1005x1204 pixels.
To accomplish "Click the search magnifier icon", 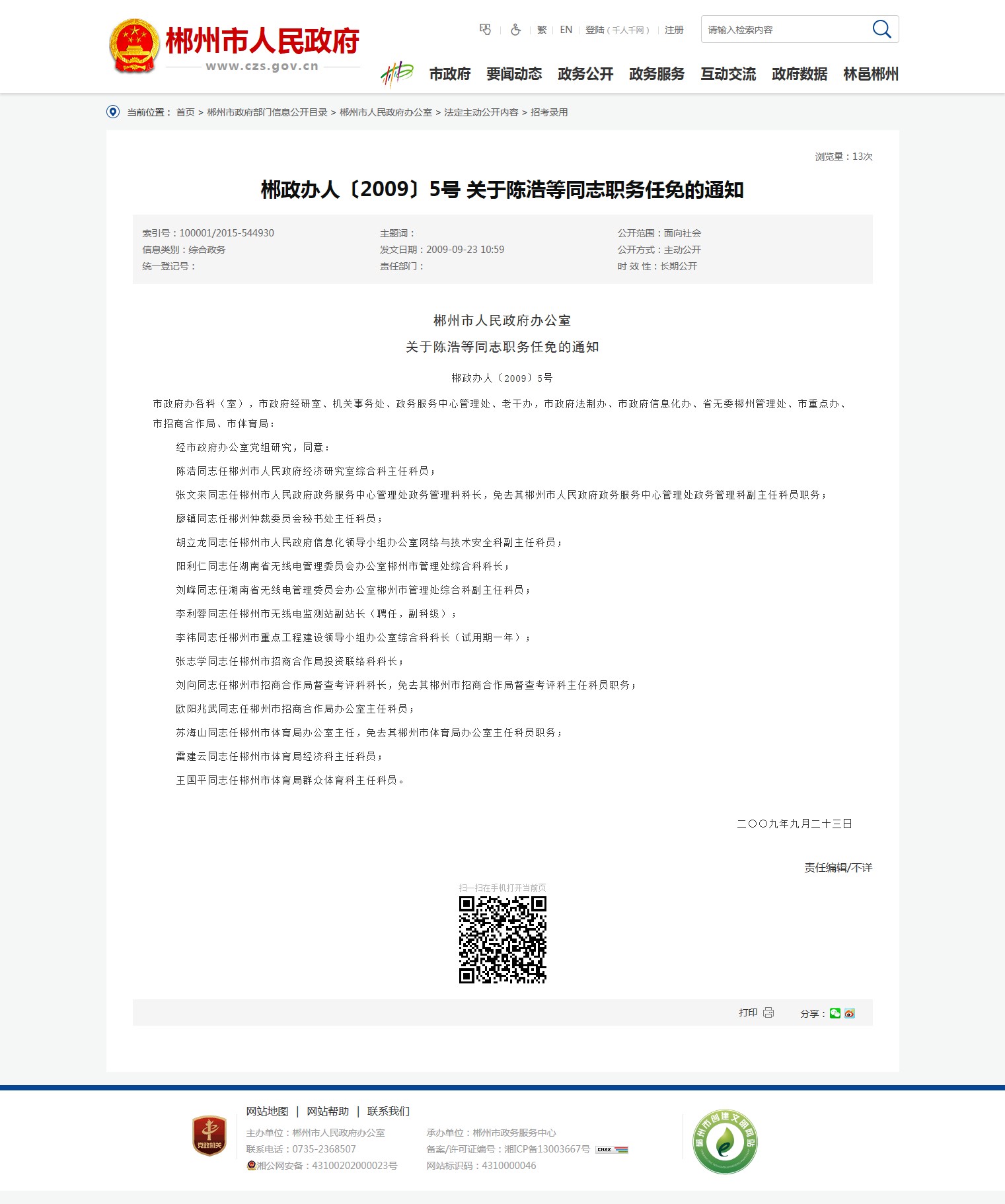I will (881, 29).
